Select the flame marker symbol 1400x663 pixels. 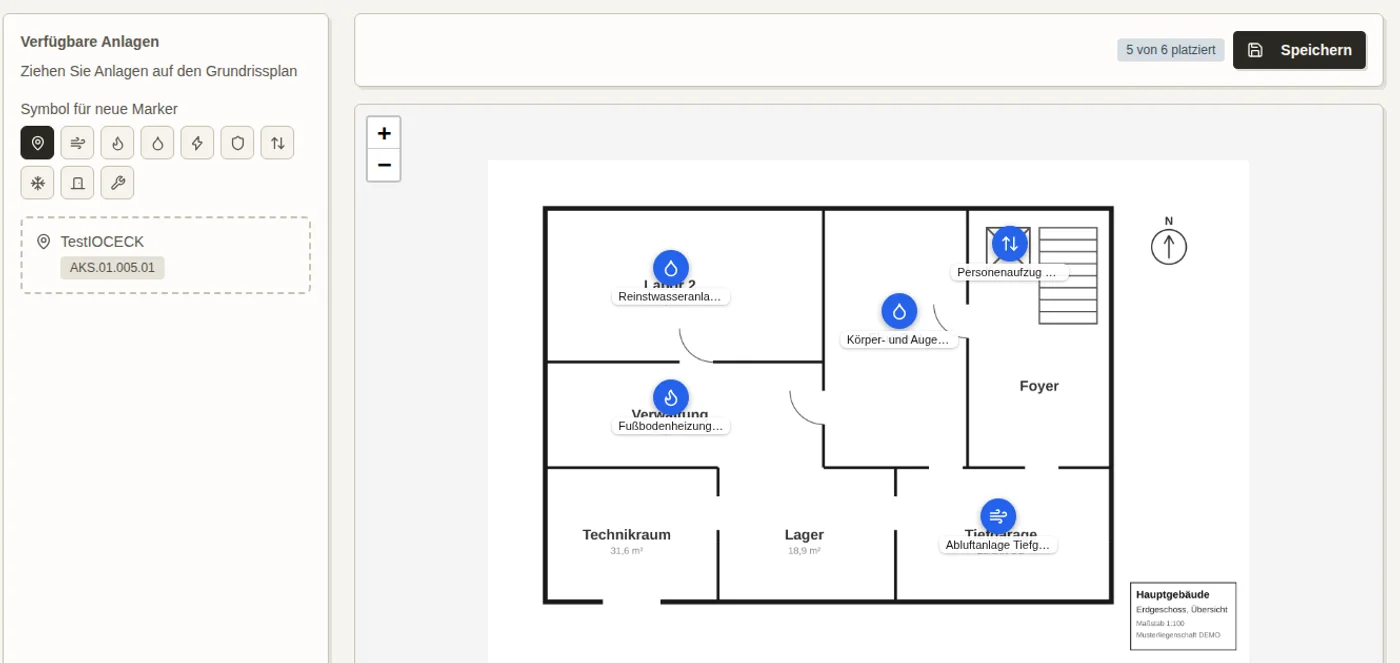click(117, 143)
